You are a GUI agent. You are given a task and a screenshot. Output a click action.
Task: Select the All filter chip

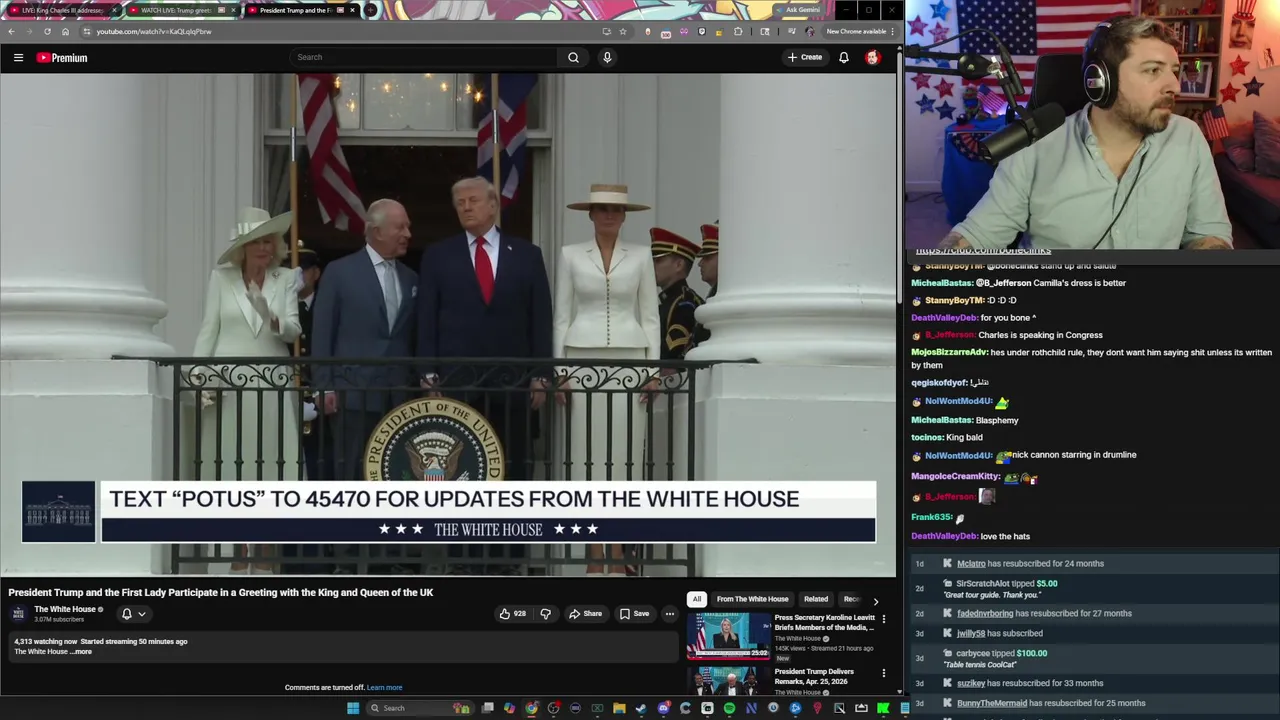click(x=697, y=599)
